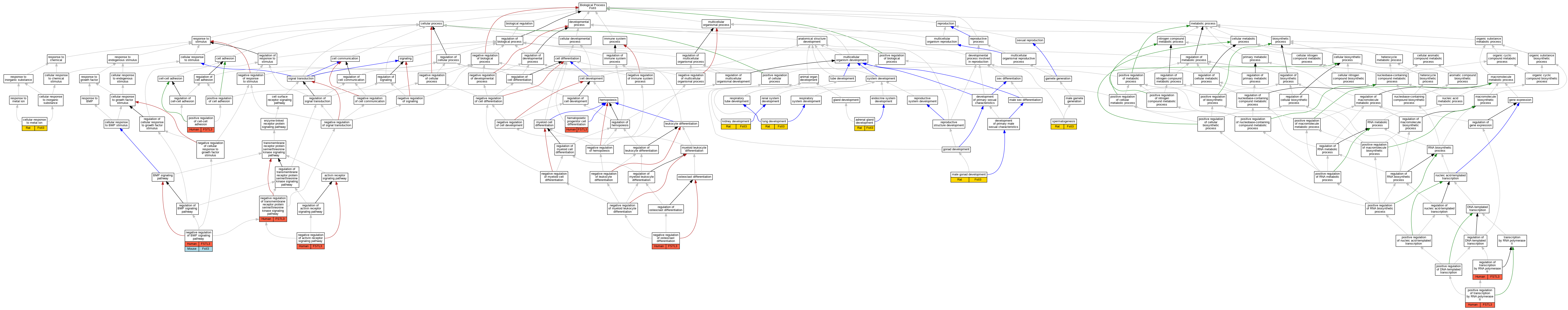
Task: Click 'cellular response to BMP stimulus' node
Action: coord(116,124)
